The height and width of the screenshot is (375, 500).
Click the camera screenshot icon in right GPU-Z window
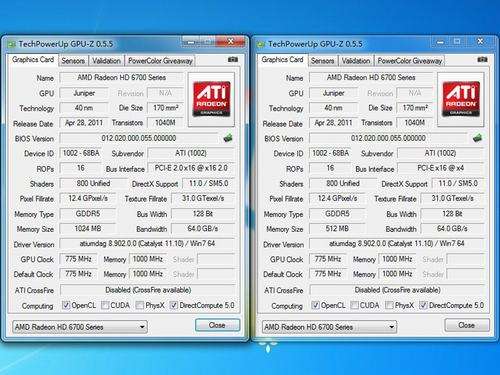pyautogui.click(x=482, y=60)
